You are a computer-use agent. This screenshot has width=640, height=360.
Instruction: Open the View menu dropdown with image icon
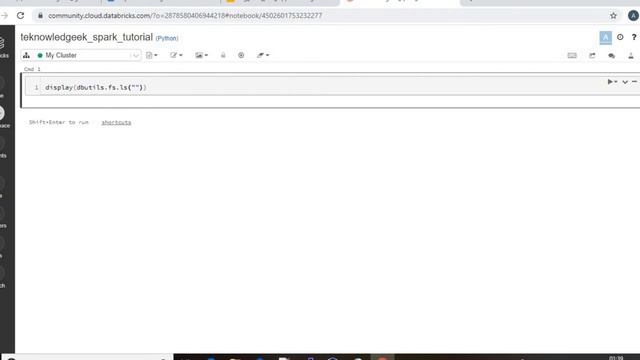pyautogui.click(x=202, y=55)
